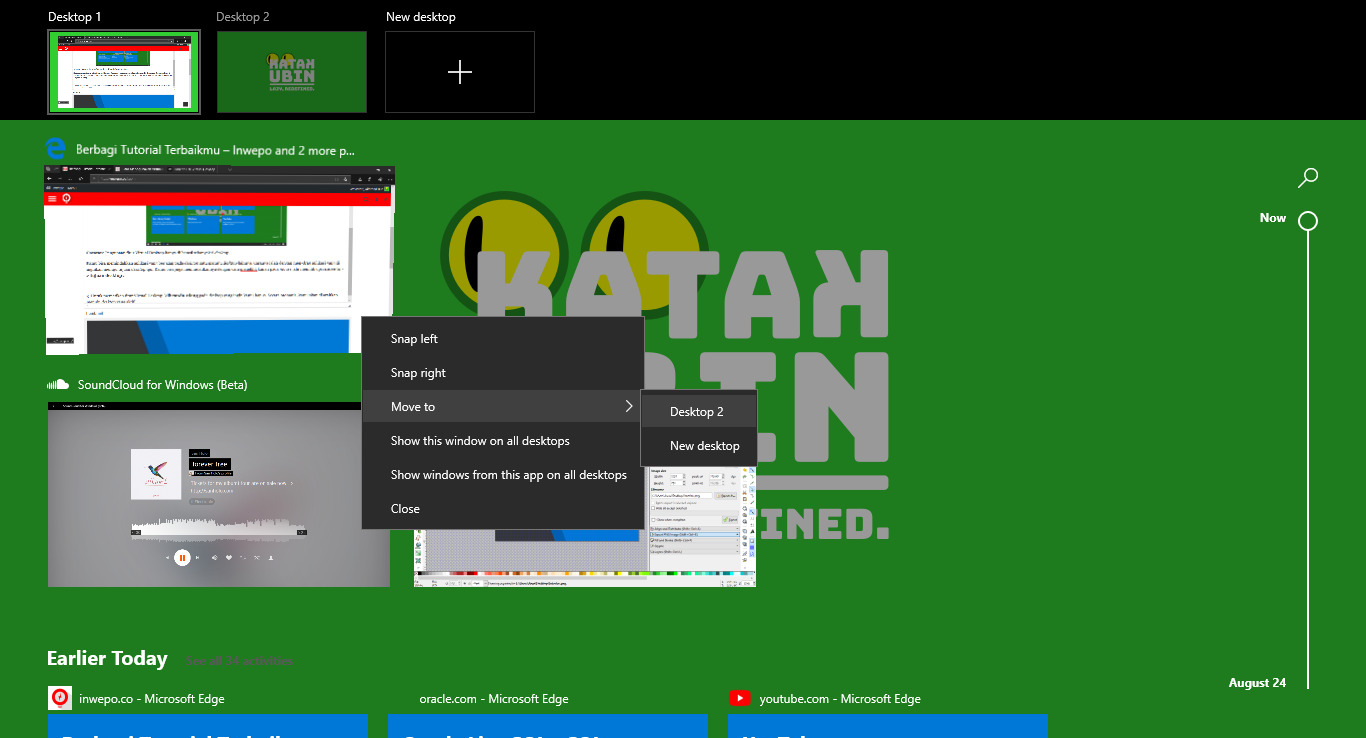
Task: Add a virtual desktop with the plus button
Action: pos(460,72)
